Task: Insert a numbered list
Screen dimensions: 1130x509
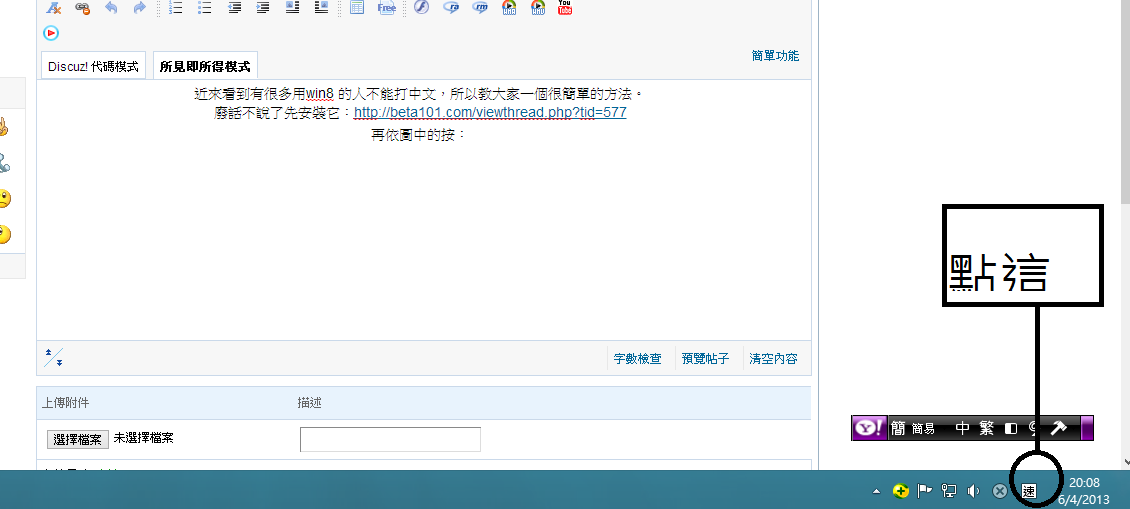Action: click(x=176, y=8)
